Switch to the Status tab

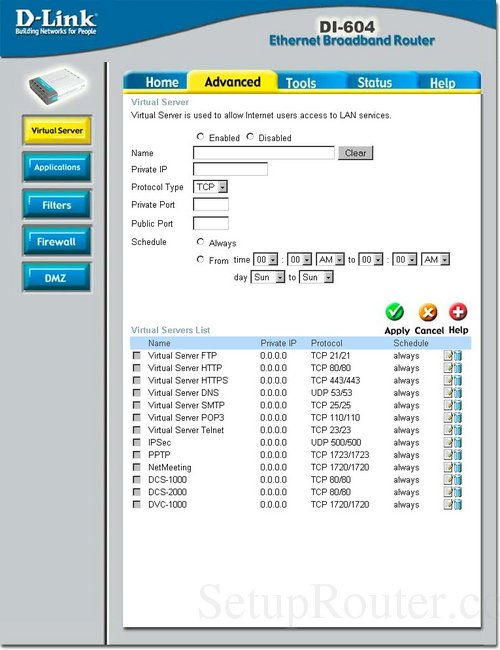pos(375,82)
